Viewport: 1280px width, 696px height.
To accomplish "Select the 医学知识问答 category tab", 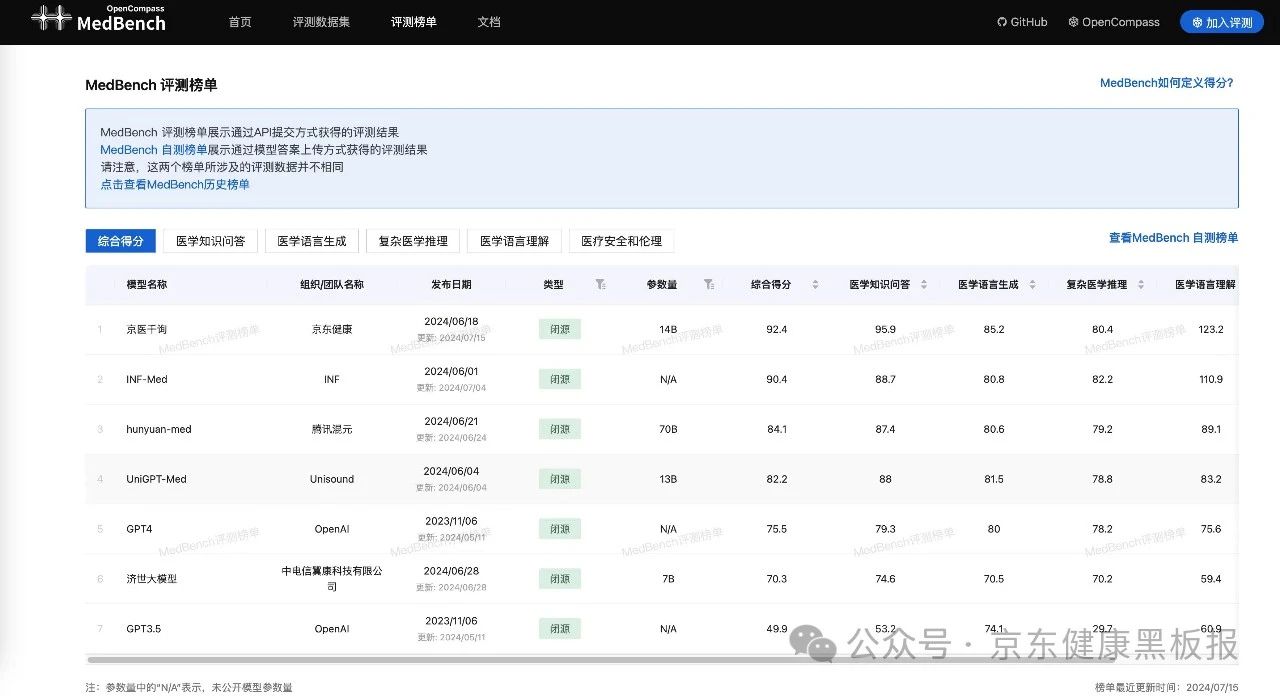I will [210, 240].
